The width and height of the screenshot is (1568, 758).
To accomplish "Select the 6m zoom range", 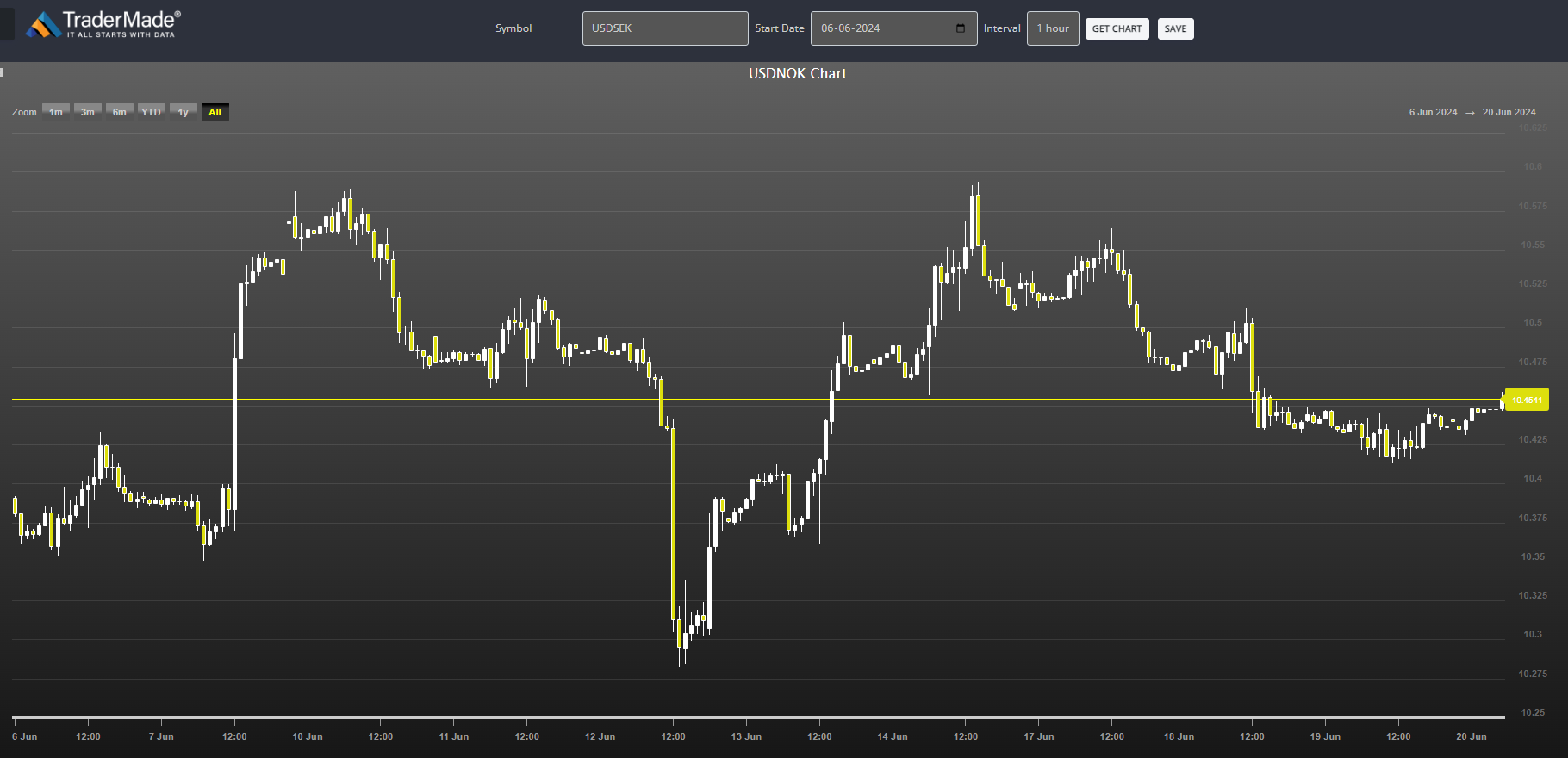I will pos(120,112).
